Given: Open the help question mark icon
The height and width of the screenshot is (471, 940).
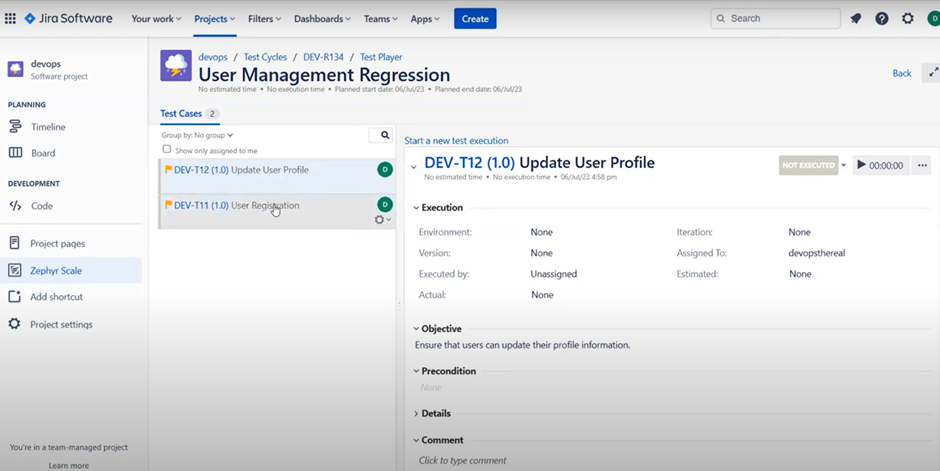Looking at the screenshot, I should pyautogui.click(x=881, y=18).
